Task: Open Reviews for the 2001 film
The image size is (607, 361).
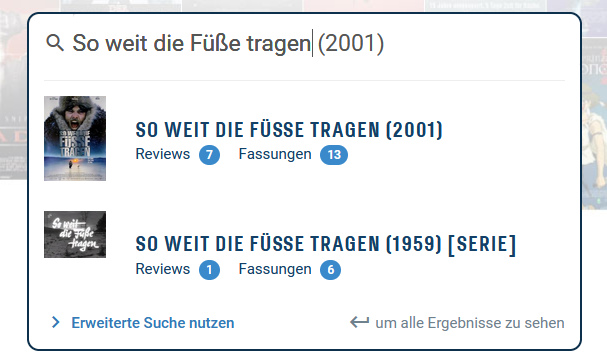Action: pos(163,154)
